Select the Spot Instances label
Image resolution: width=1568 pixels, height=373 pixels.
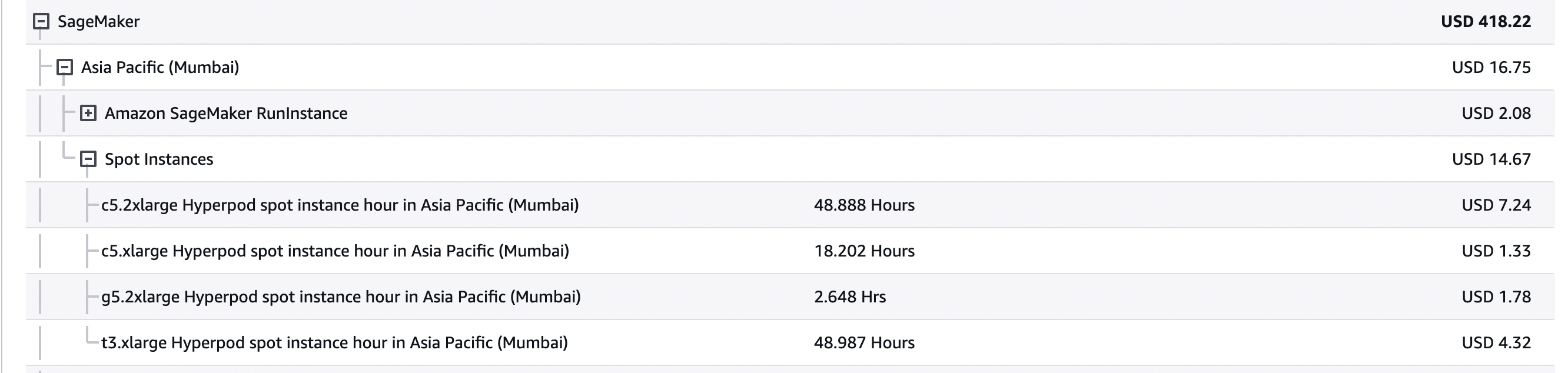(159, 159)
